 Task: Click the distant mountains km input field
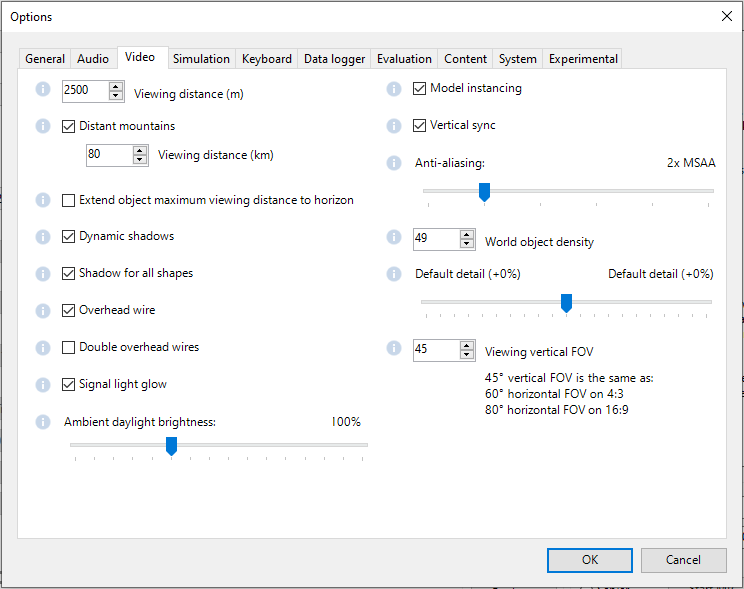point(107,155)
